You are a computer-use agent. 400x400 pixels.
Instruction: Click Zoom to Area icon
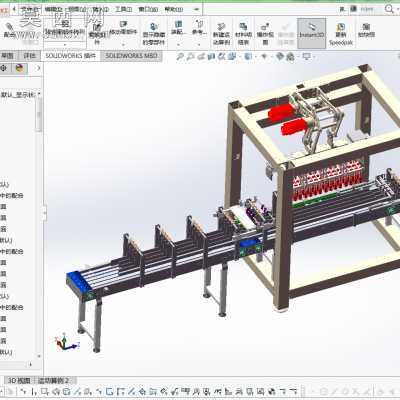(191, 57)
